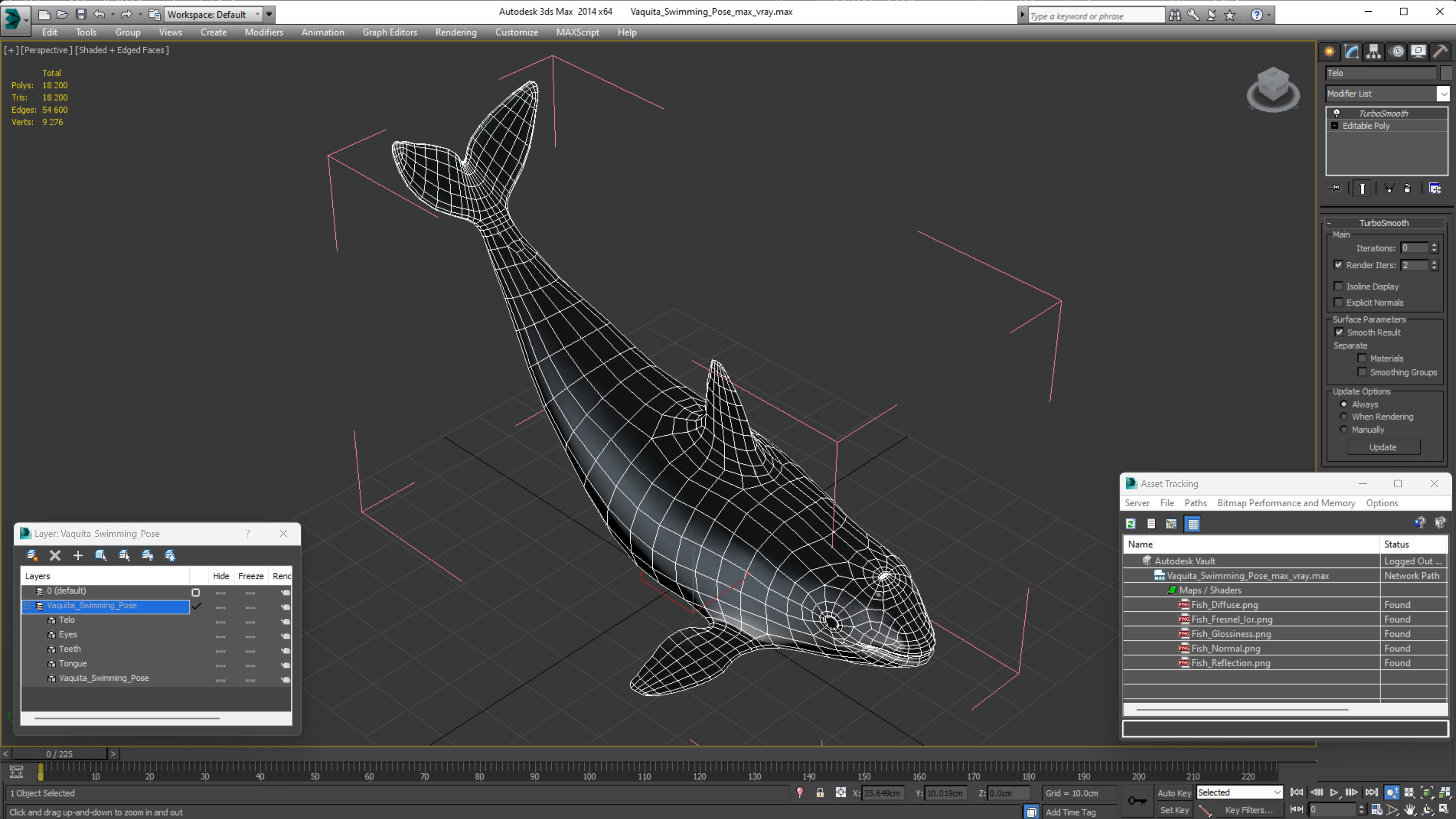Open the Modifiers menu

coord(264,32)
